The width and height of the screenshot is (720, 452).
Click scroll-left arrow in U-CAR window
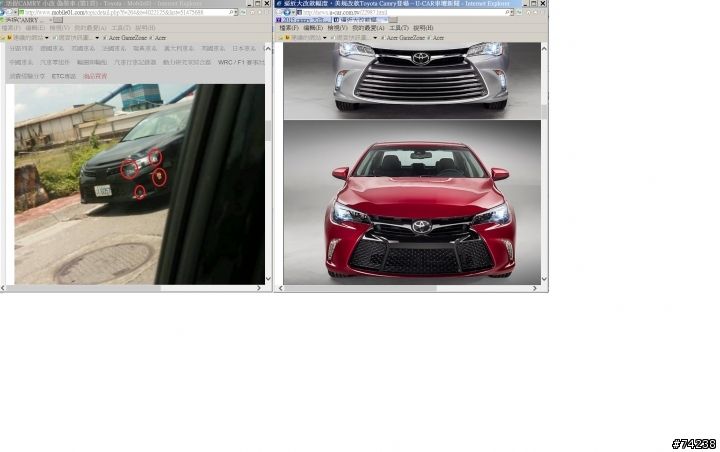281,288
